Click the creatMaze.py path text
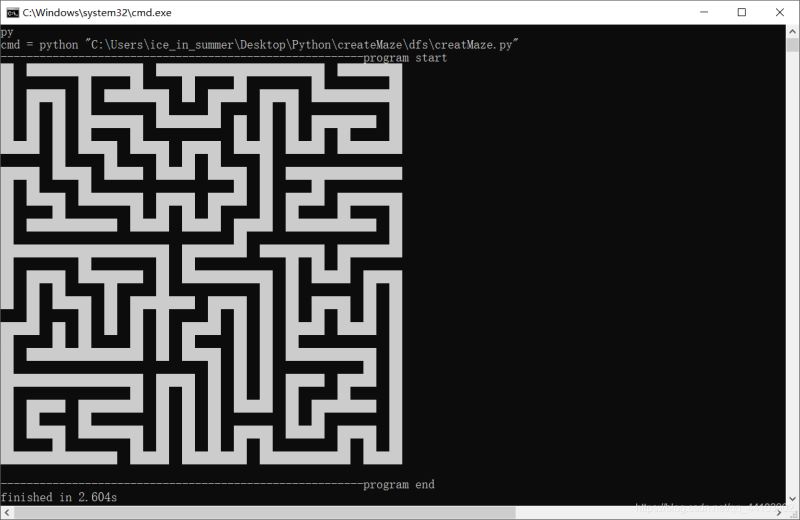This screenshot has width=800, height=520. tap(304, 45)
